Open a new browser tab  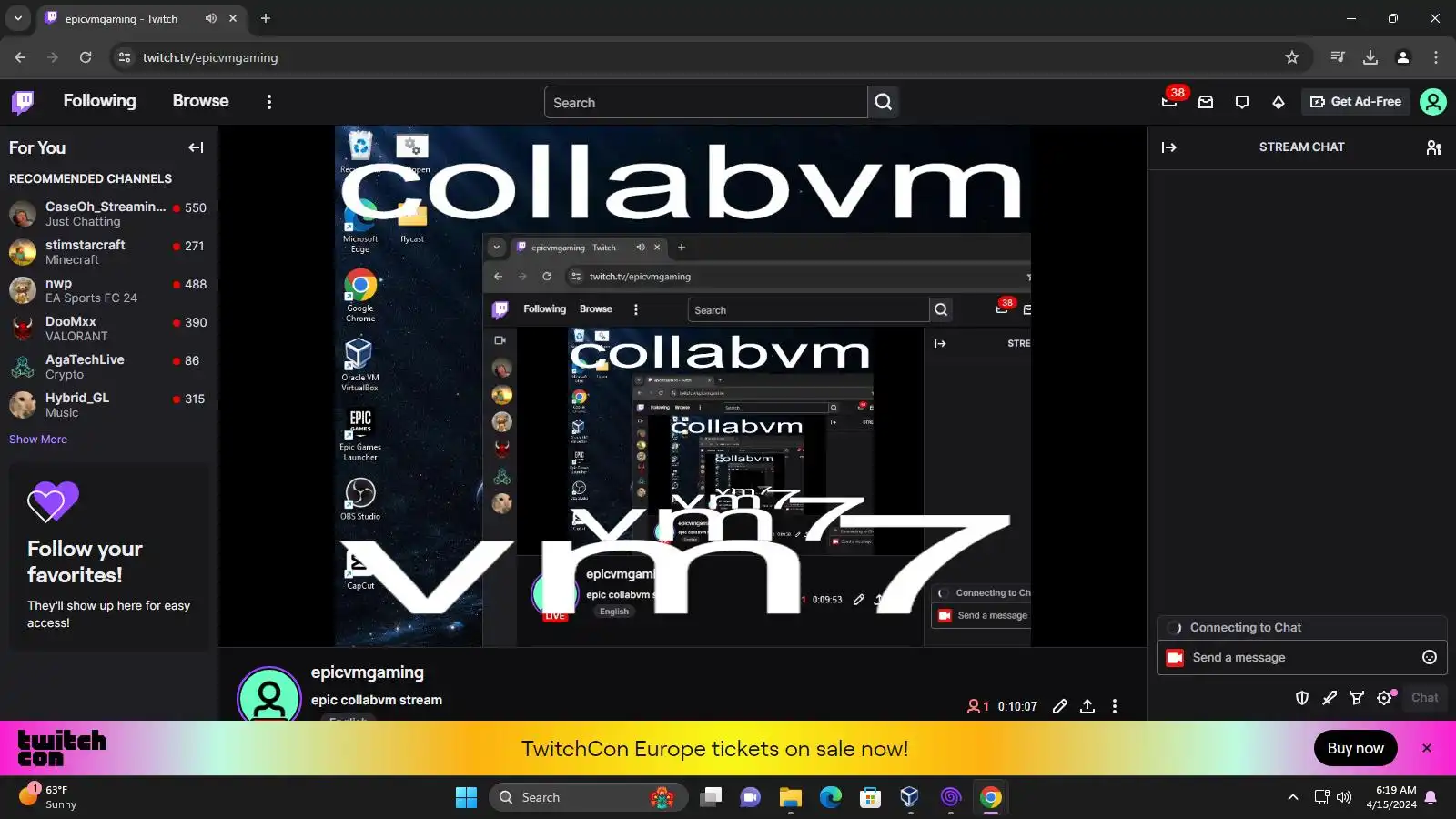[x=266, y=18]
